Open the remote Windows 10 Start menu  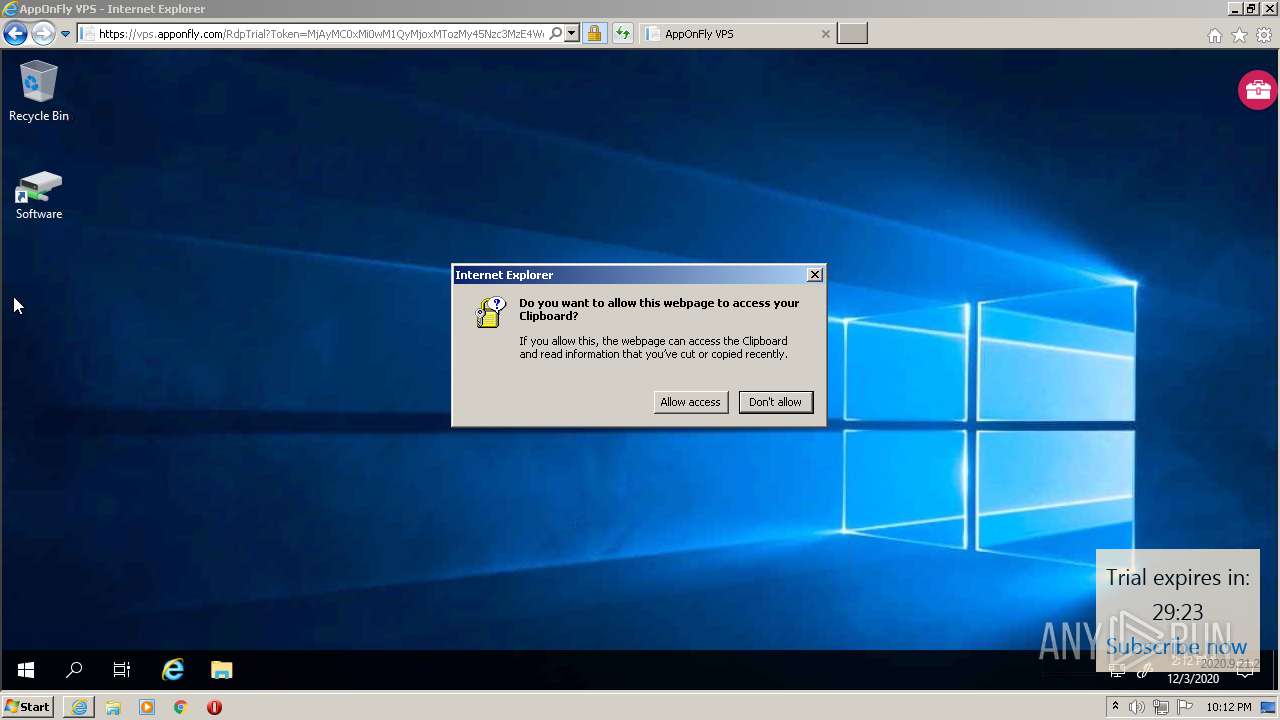pyautogui.click(x=26, y=670)
